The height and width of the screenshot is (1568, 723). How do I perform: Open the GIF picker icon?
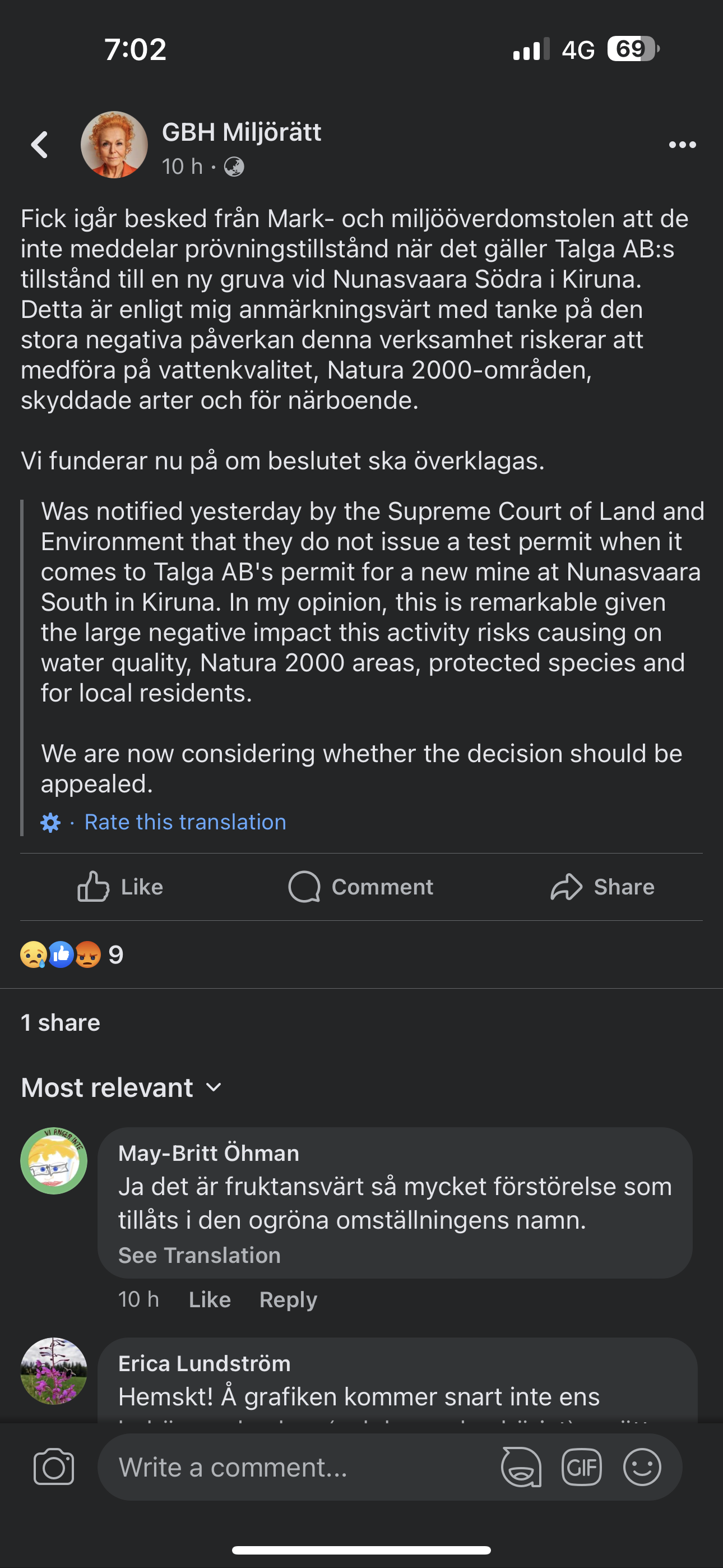point(581,1467)
